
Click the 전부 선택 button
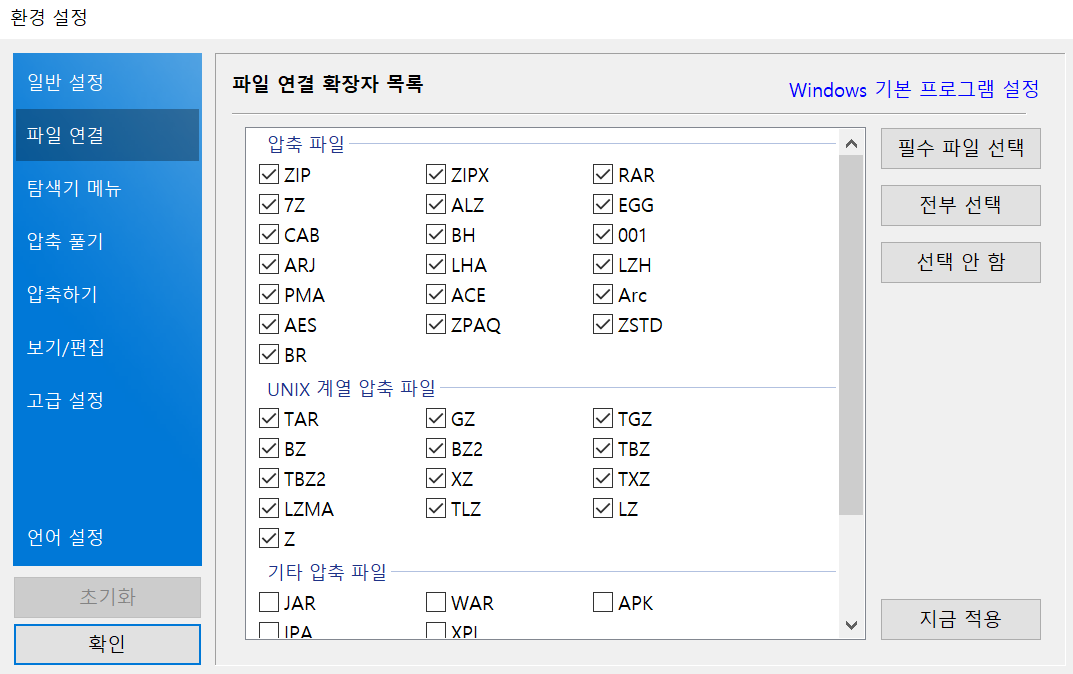coord(959,205)
